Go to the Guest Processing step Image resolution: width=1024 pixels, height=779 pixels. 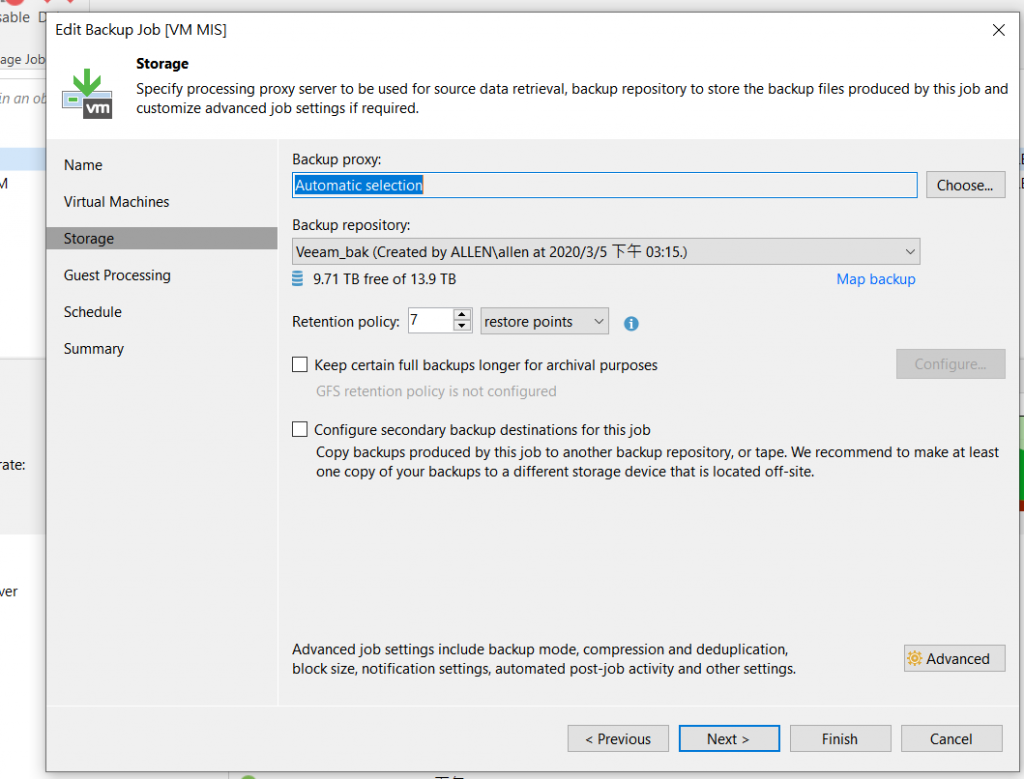(x=117, y=276)
